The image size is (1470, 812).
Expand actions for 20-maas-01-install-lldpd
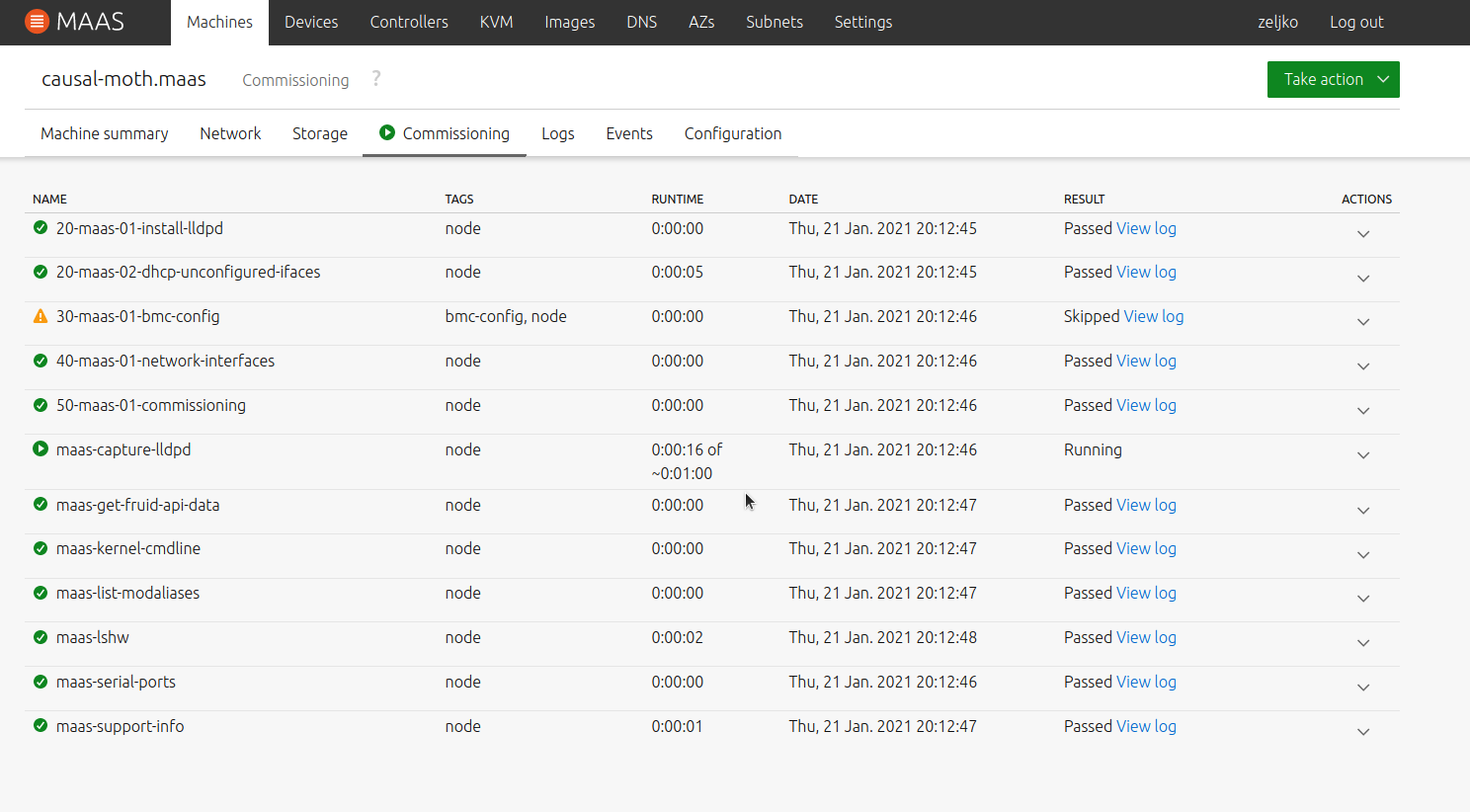(x=1363, y=234)
